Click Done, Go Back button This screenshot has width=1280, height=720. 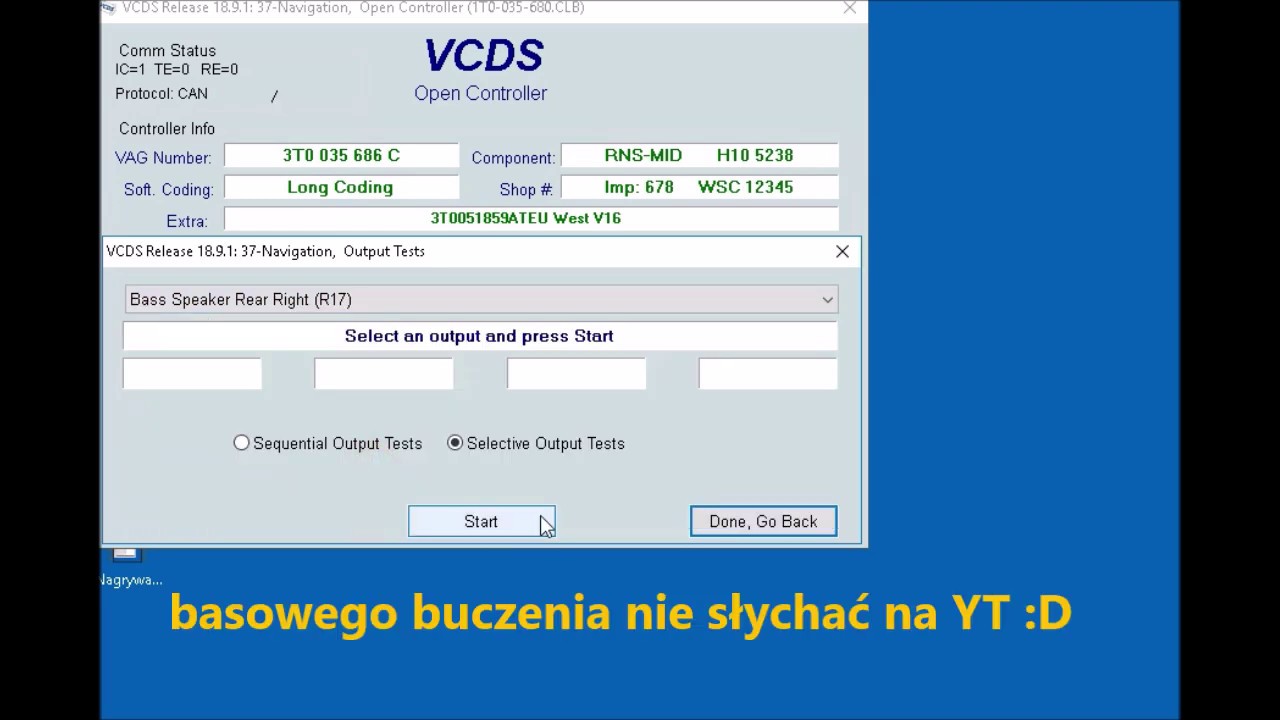[763, 521]
